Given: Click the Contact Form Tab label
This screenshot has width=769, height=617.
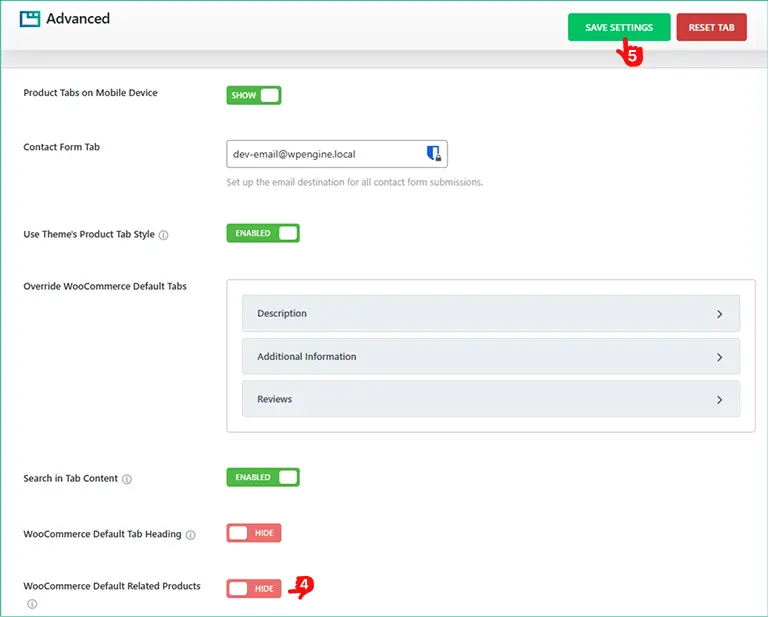Looking at the screenshot, I should coord(61,147).
